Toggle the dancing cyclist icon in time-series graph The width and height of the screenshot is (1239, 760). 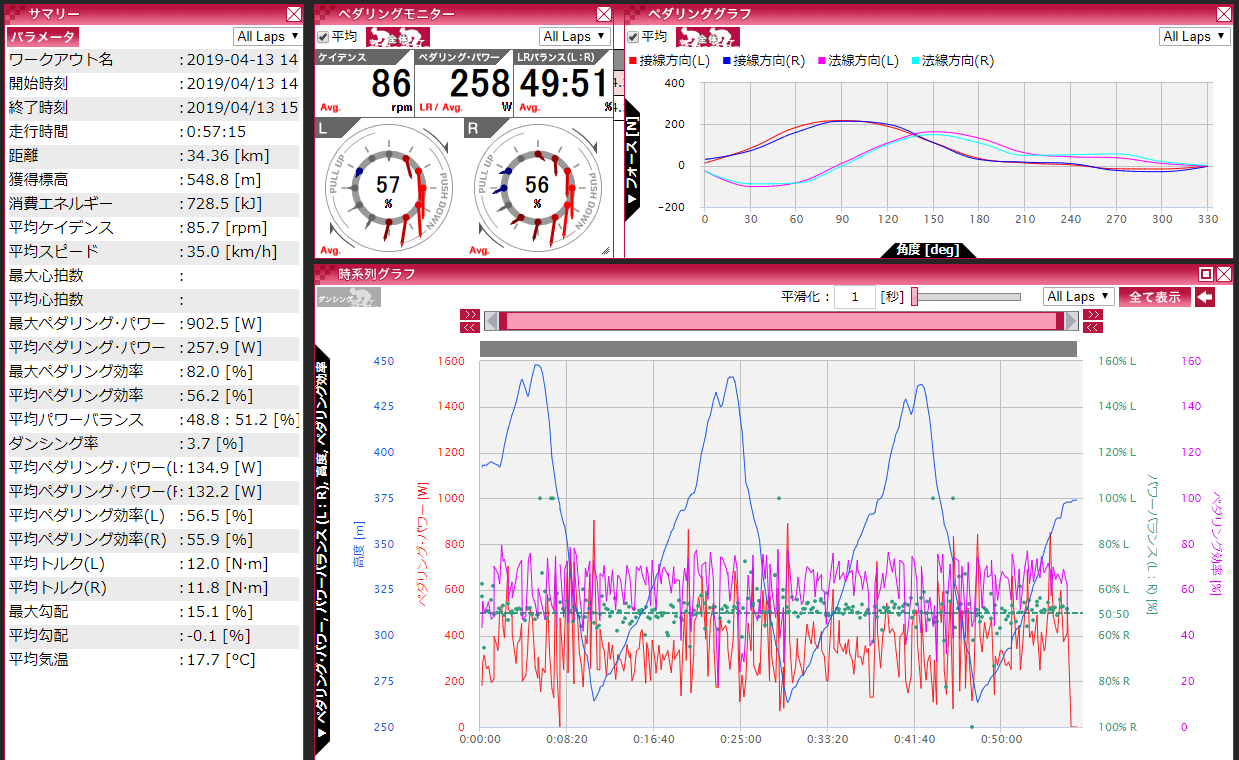[x=349, y=297]
